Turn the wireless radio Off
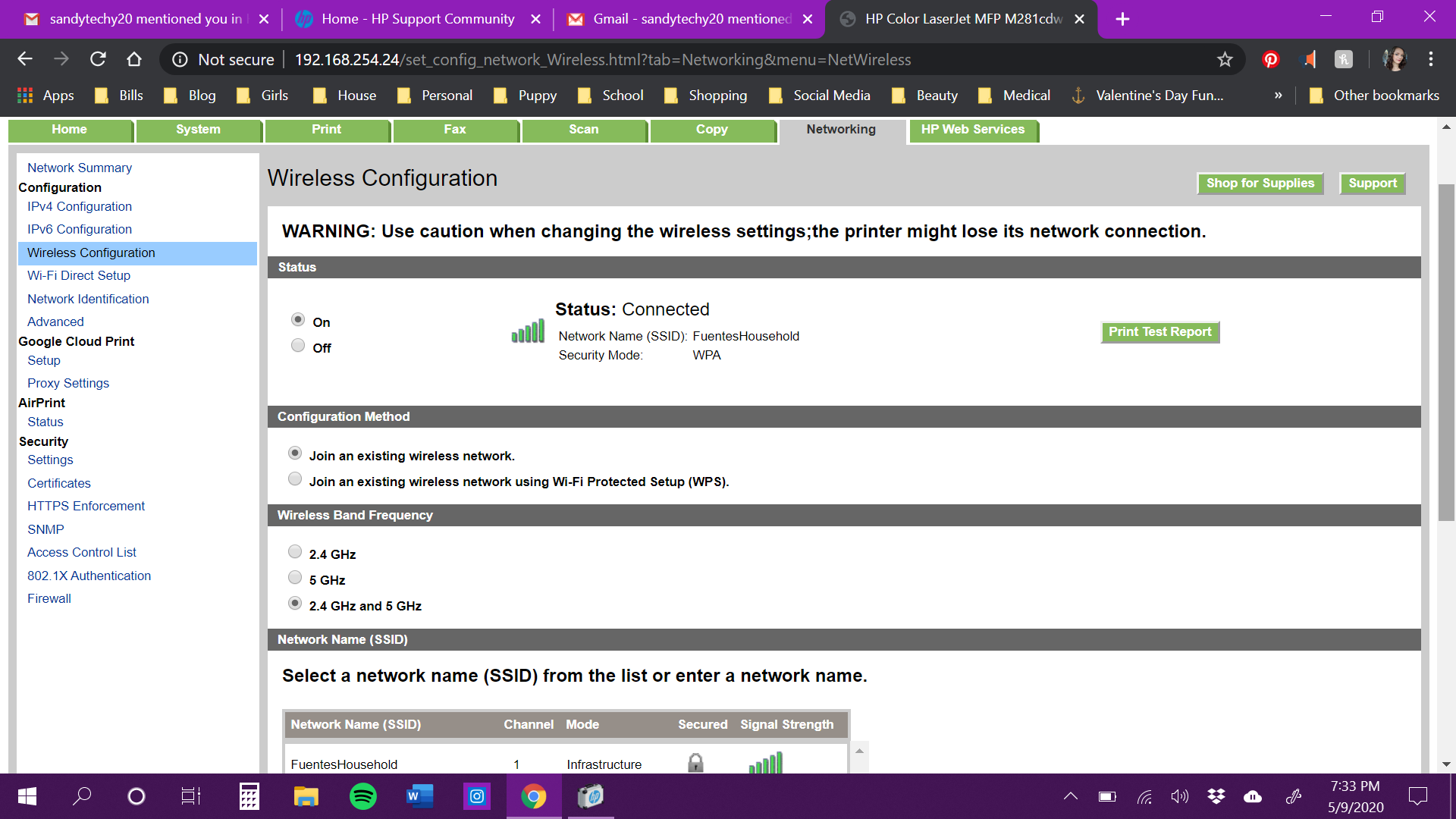Screen dimensions: 1456x819 [298, 345]
